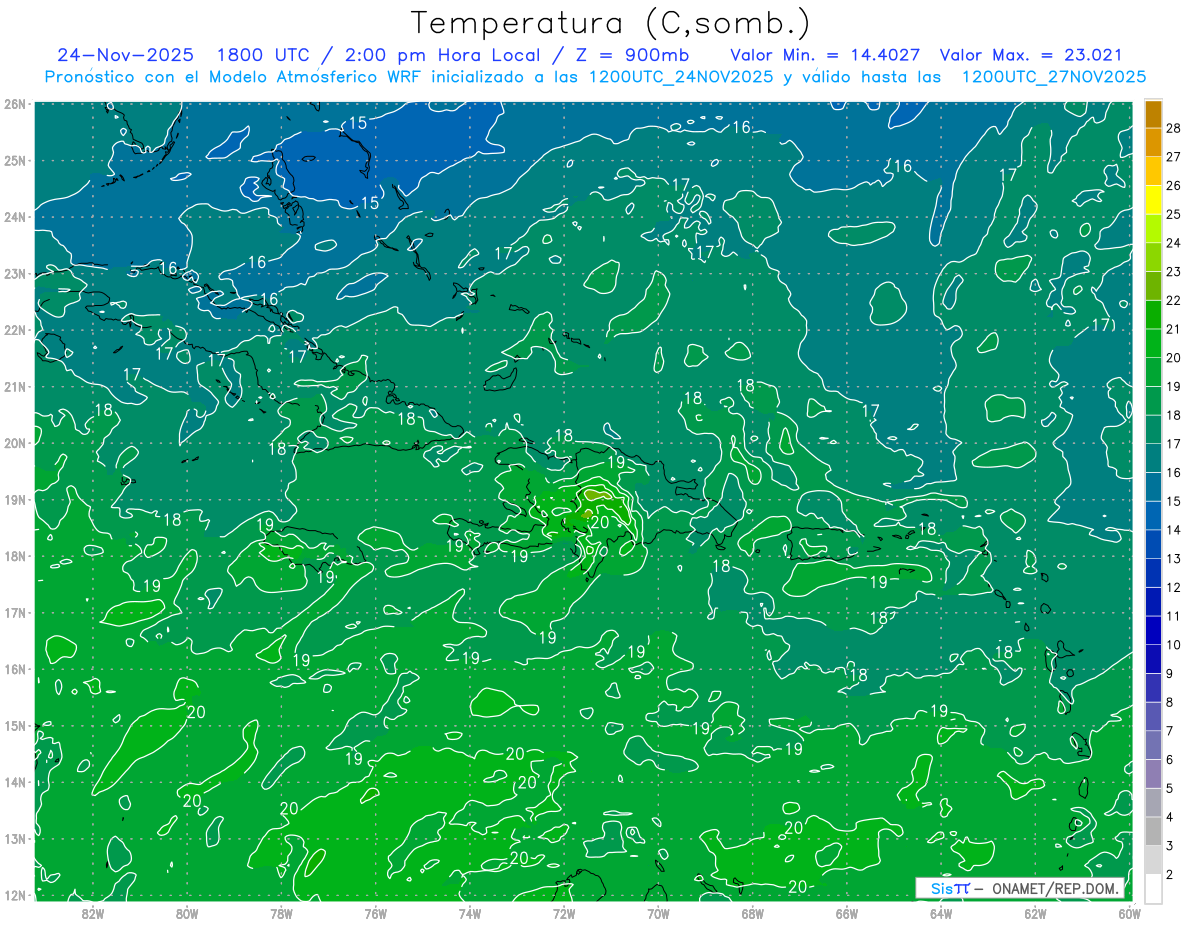
Task: Click the latitude label "21N"
Action: click(15, 386)
